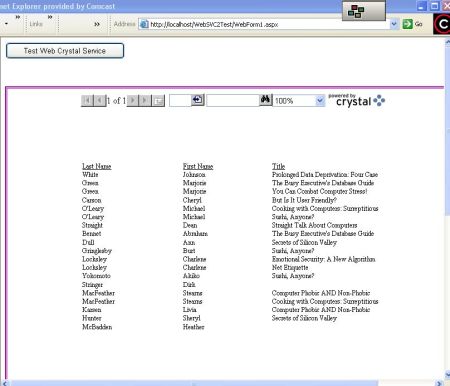450x386 pixels.
Task: Click last name McBadden
Action: tap(97, 327)
